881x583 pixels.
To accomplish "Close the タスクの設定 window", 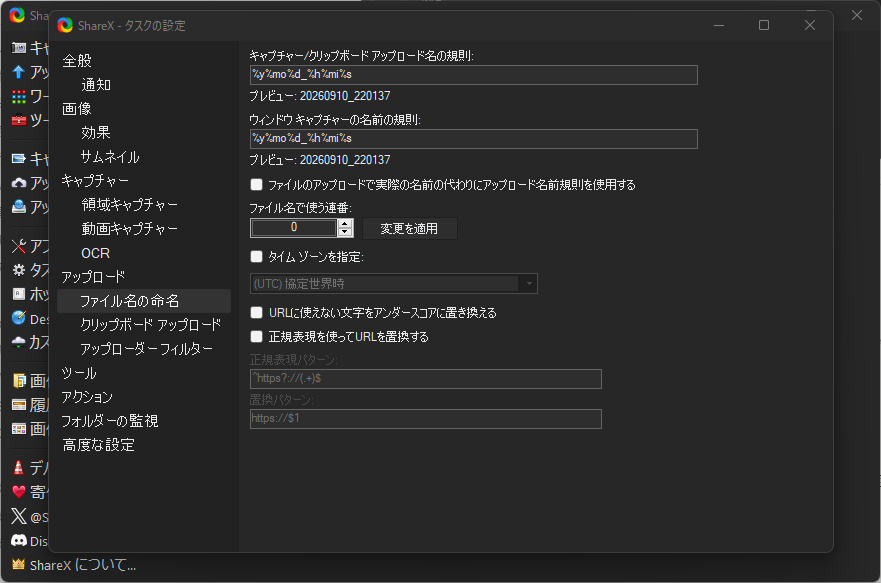I will pos(810,25).
